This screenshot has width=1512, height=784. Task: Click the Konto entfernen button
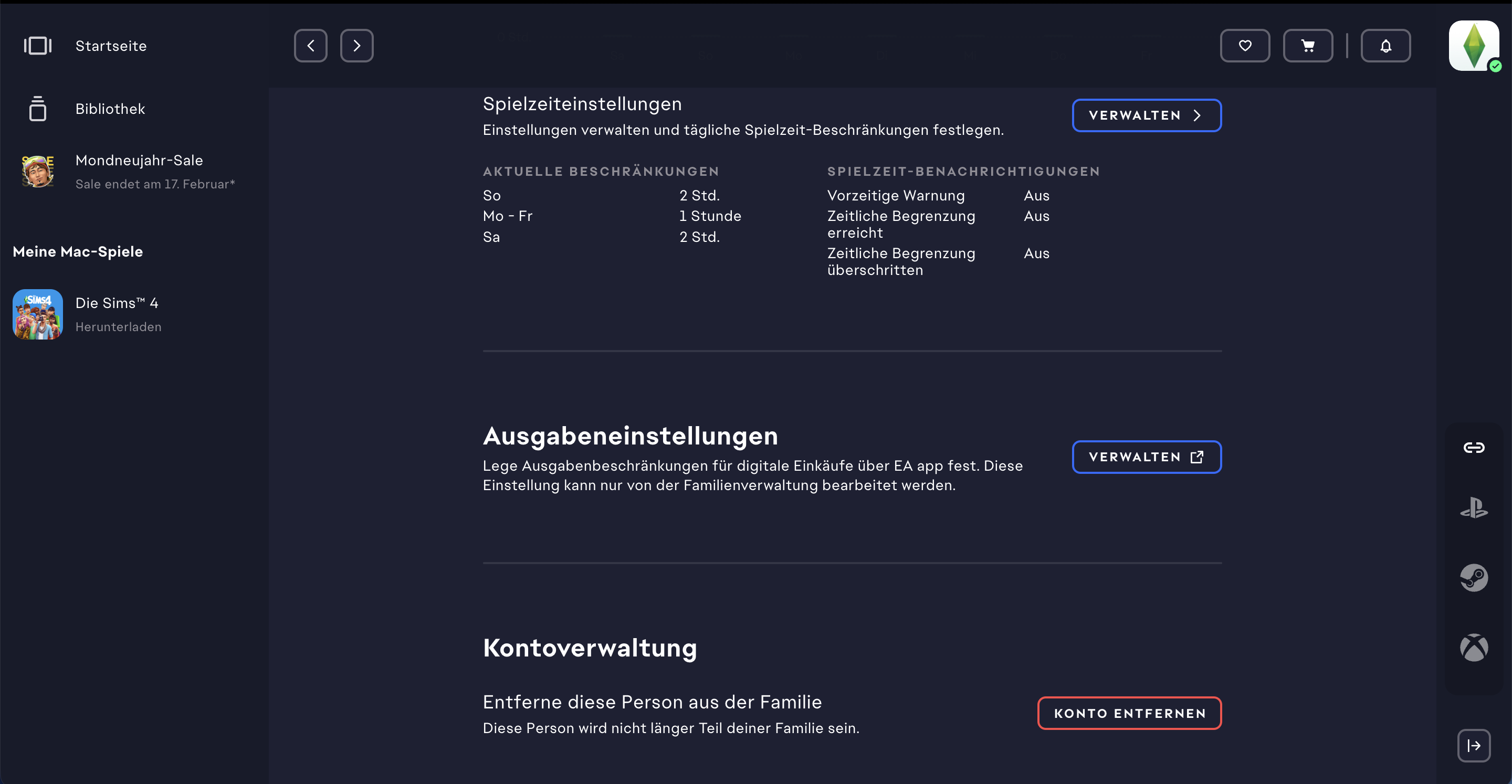tap(1129, 714)
